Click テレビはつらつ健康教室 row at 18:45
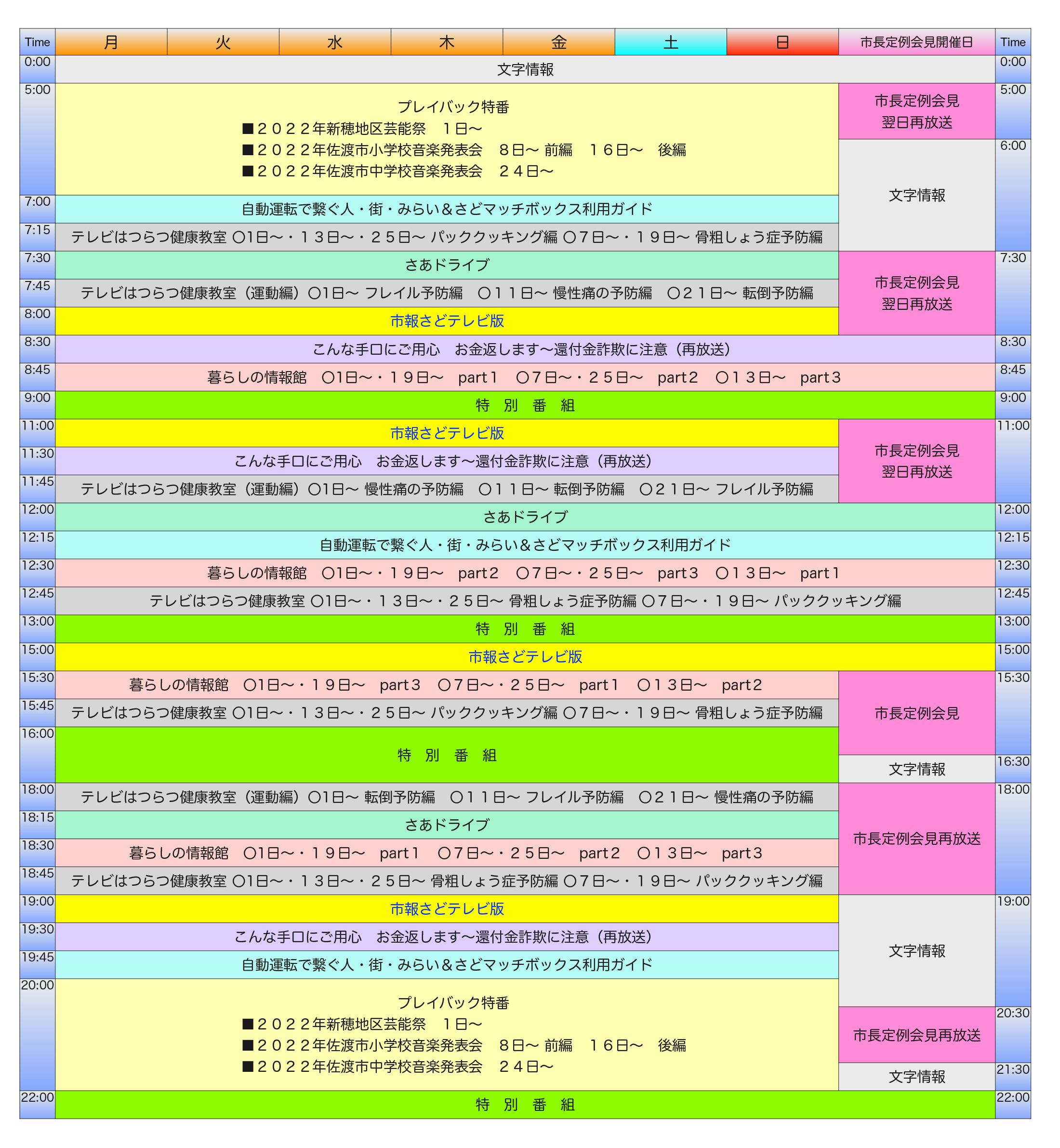 (x=447, y=881)
